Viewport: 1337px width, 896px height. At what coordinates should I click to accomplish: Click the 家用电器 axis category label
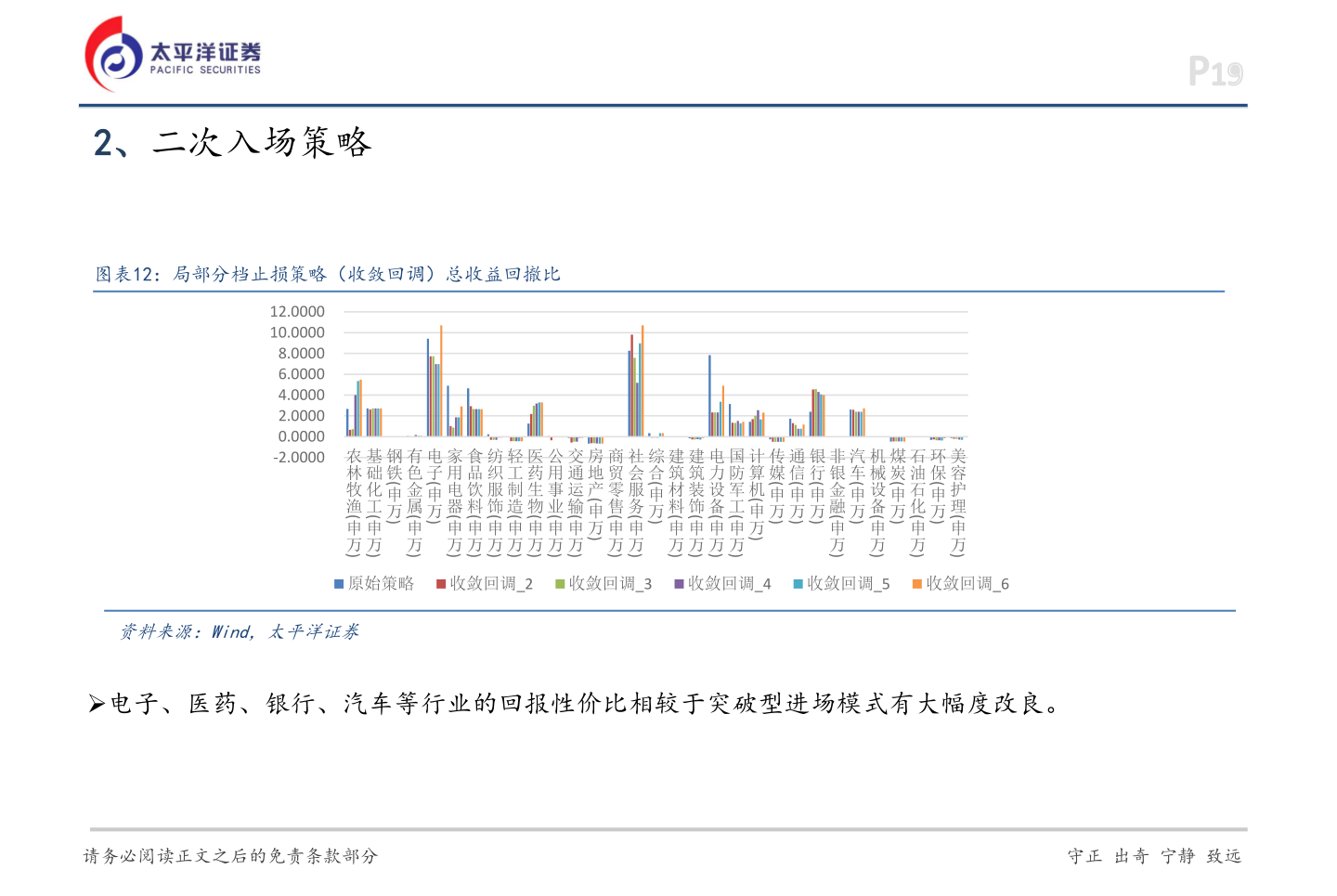tap(455, 501)
